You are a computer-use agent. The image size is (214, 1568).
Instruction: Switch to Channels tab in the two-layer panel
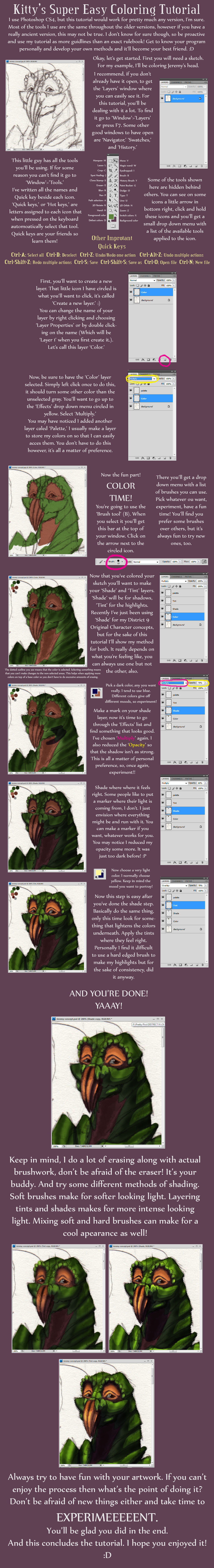145,276
